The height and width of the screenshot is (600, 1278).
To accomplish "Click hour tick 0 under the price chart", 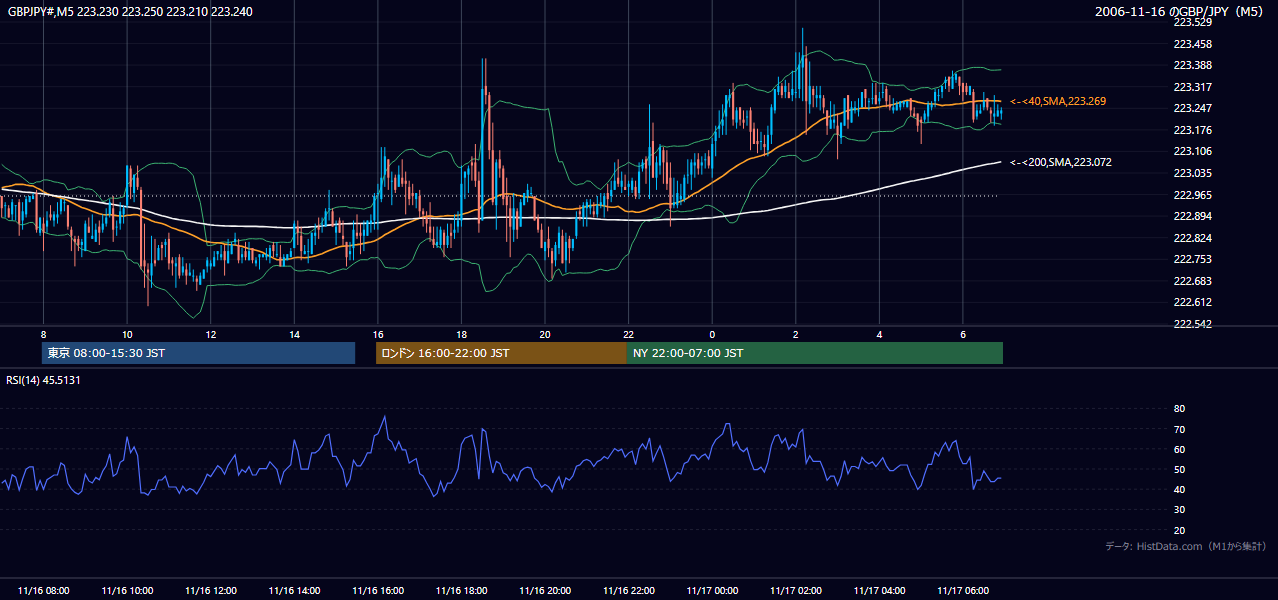I will click(712, 333).
